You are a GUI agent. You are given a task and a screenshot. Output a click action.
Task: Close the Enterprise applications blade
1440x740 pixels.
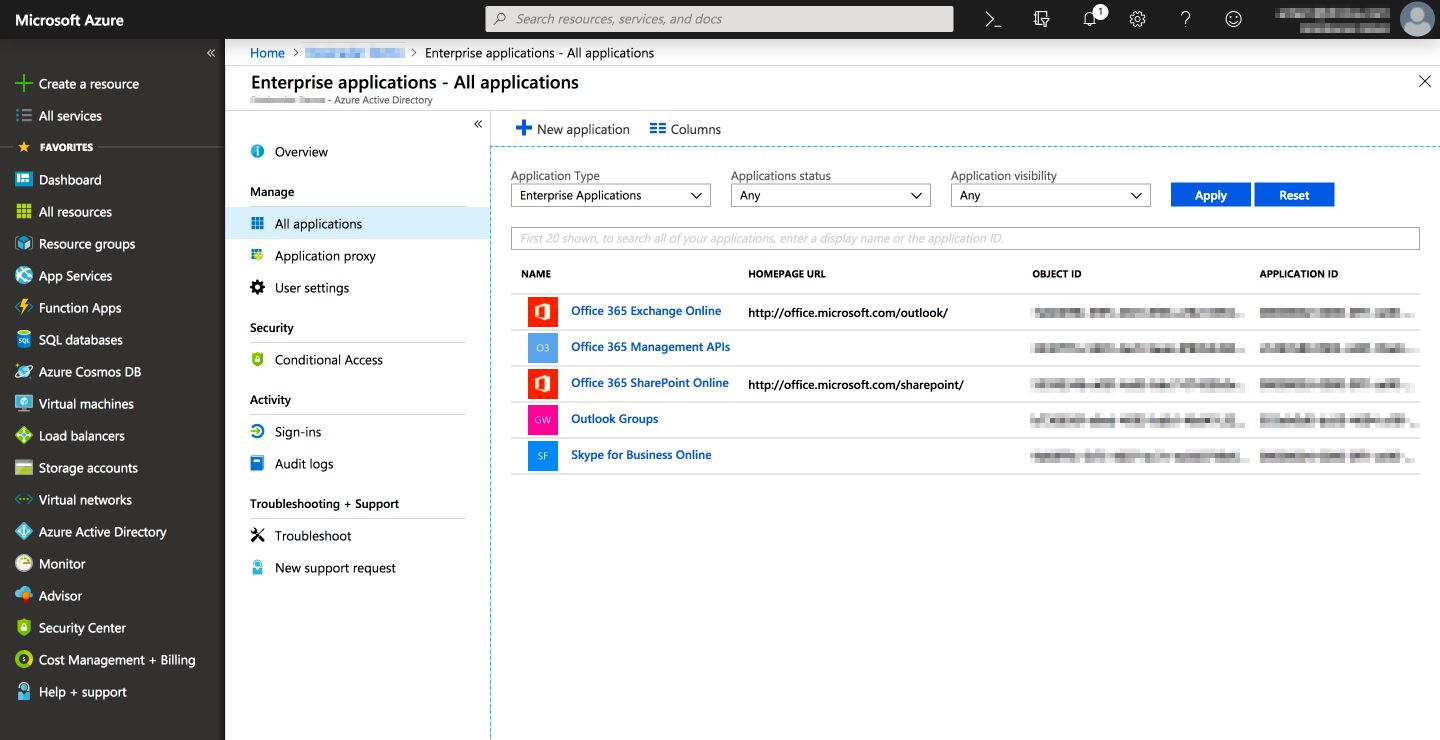click(x=1425, y=81)
